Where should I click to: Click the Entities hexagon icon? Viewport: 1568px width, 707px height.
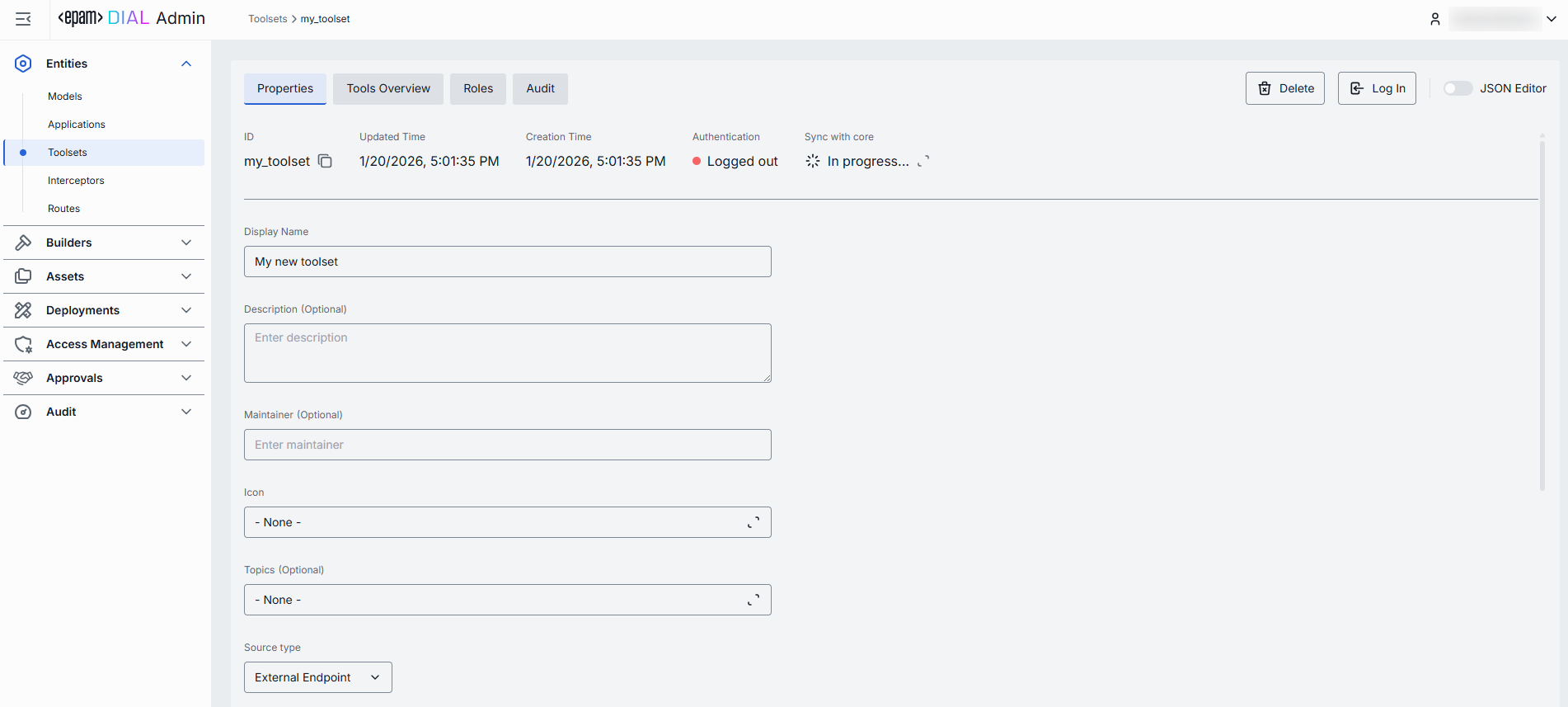(23, 64)
